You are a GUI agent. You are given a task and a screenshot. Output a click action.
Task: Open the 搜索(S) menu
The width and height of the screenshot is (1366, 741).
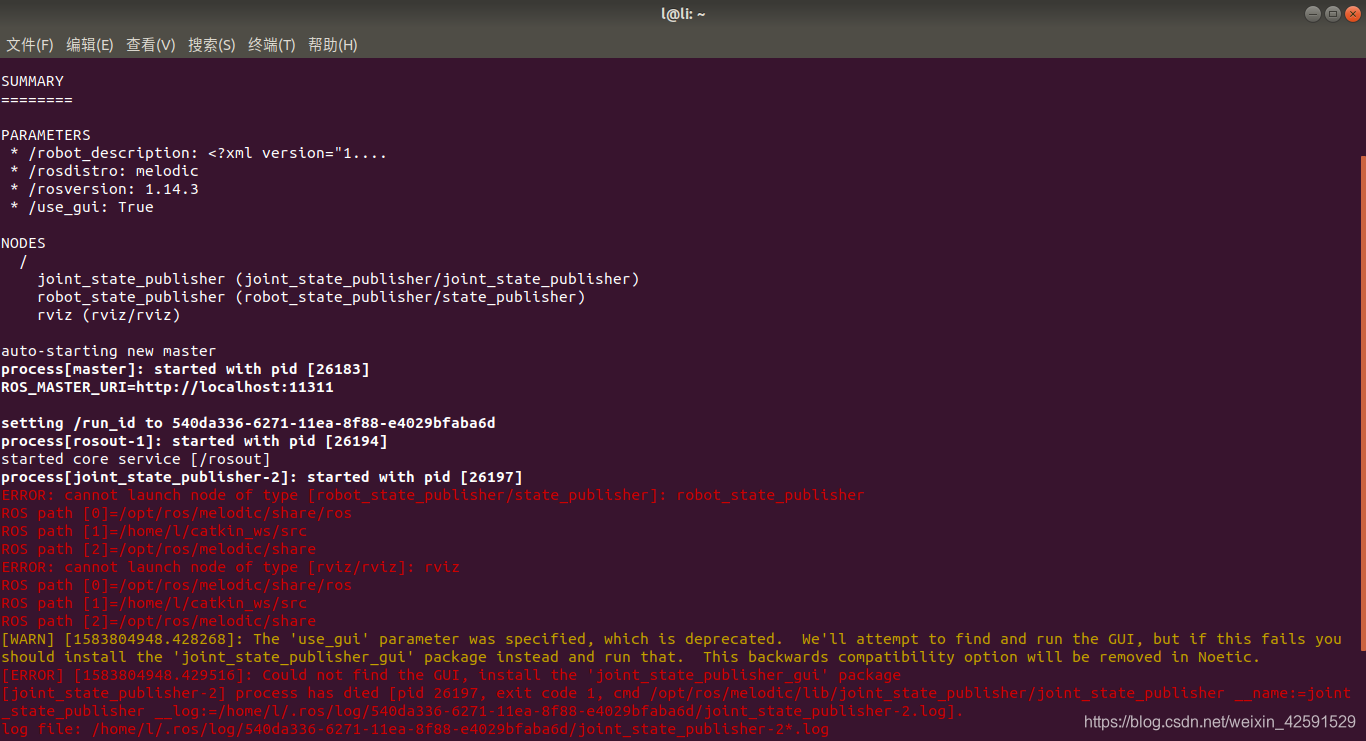212,45
